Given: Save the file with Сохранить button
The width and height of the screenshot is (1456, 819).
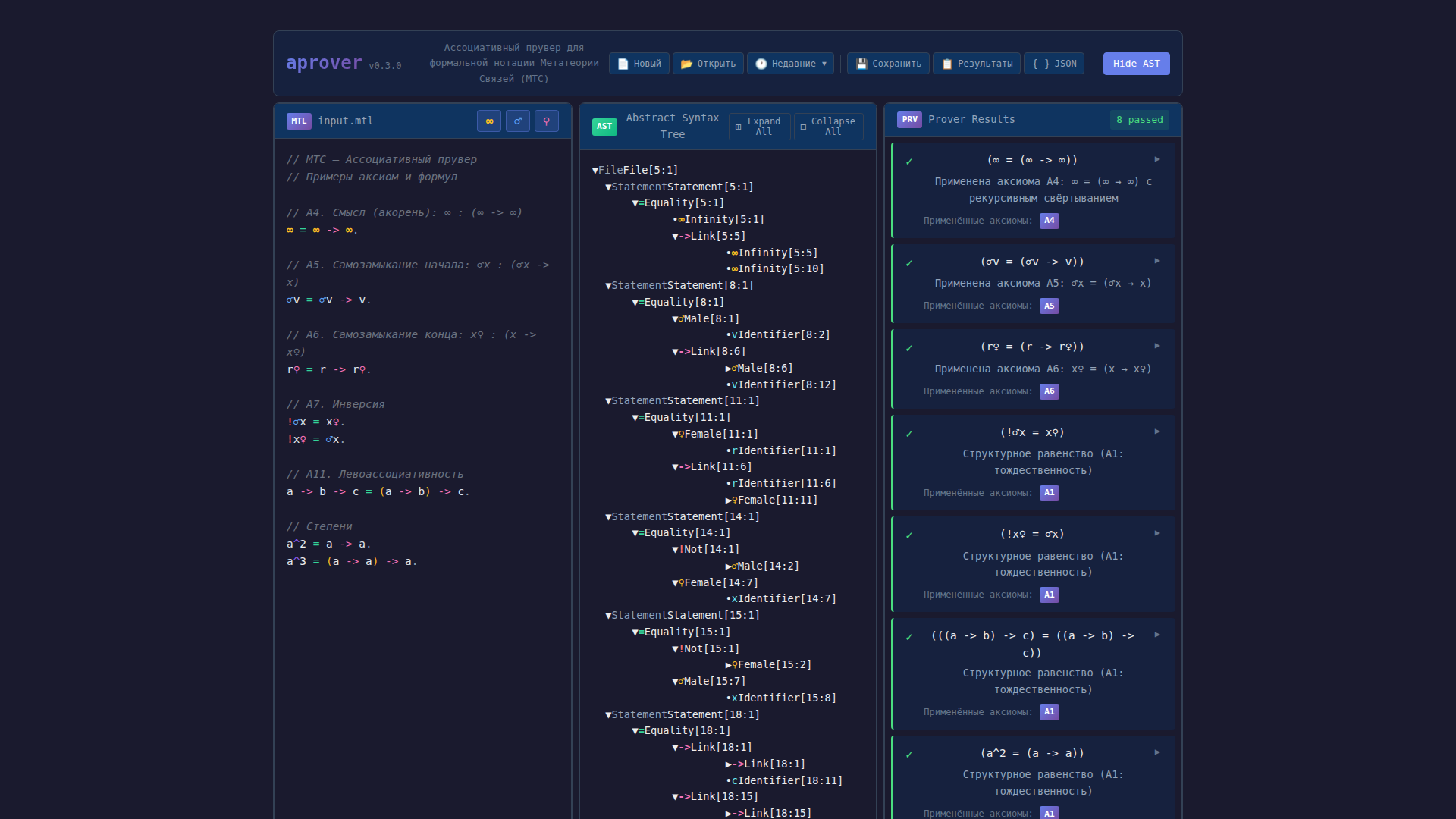Looking at the screenshot, I should (889, 64).
